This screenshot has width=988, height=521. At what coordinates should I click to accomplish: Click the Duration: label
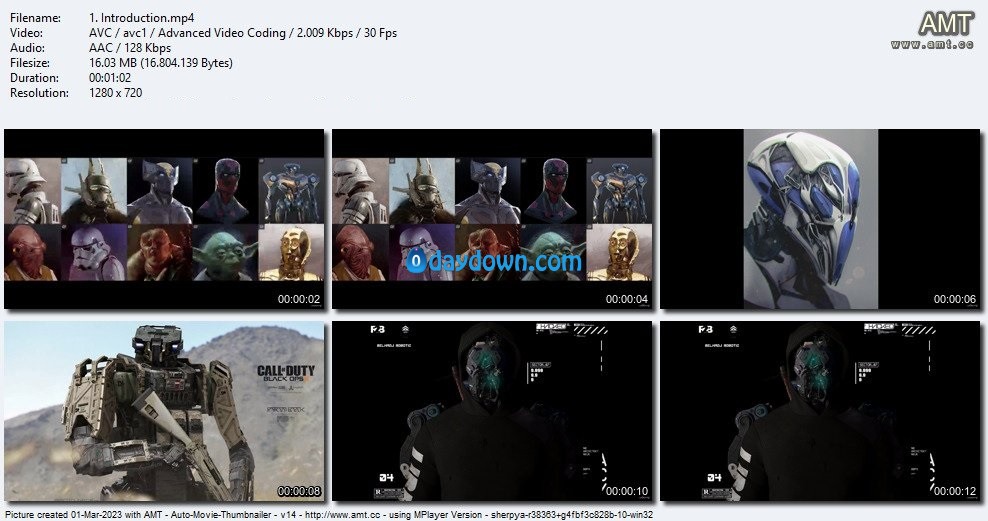34,78
